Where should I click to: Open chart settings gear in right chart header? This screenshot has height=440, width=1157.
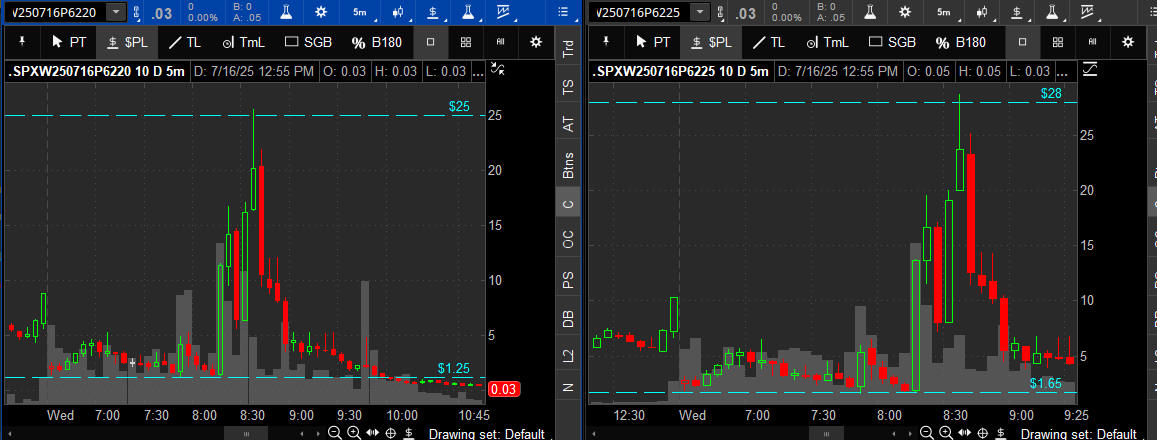coord(904,12)
